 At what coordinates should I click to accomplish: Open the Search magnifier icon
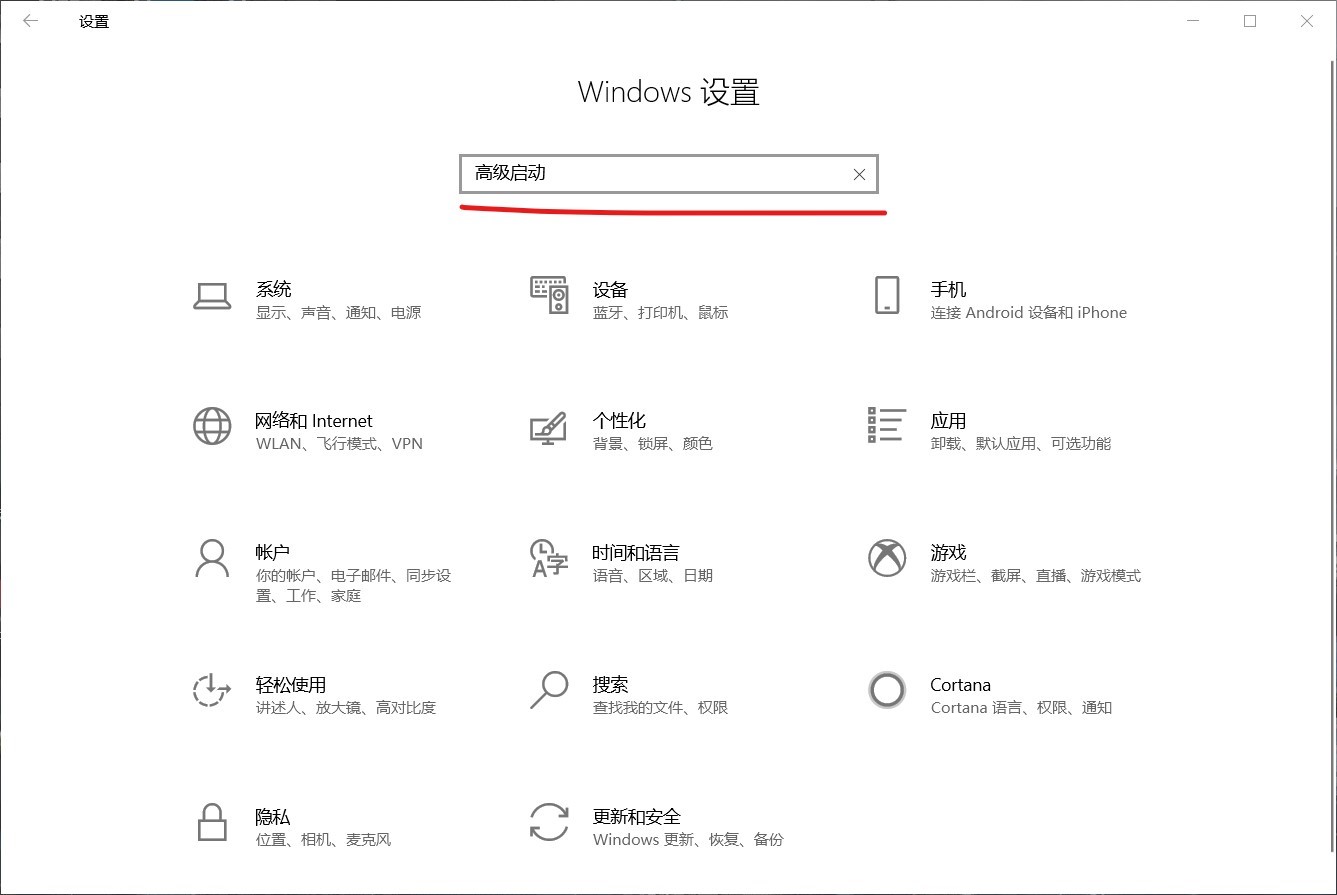click(549, 691)
